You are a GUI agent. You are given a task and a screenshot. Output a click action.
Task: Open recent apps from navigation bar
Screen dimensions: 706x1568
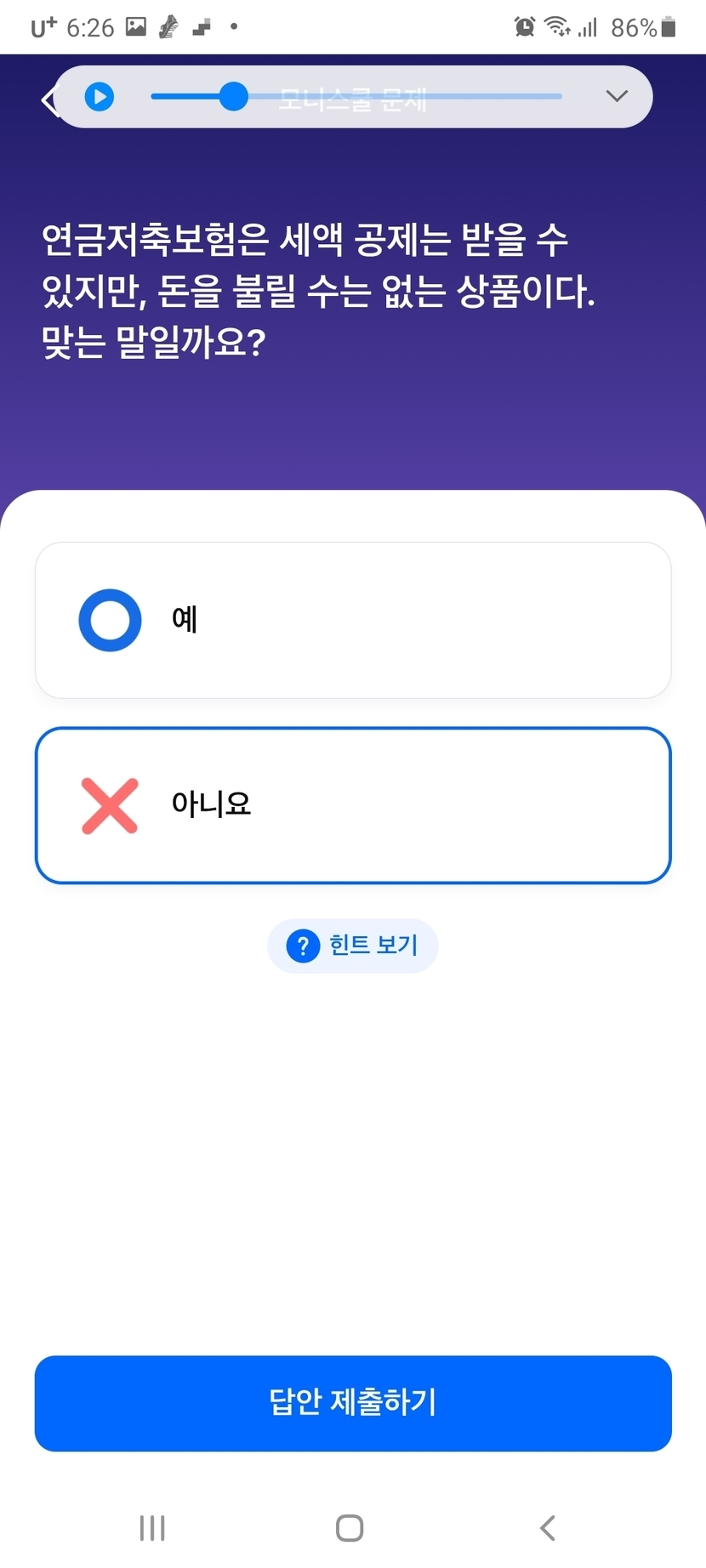152,1528
